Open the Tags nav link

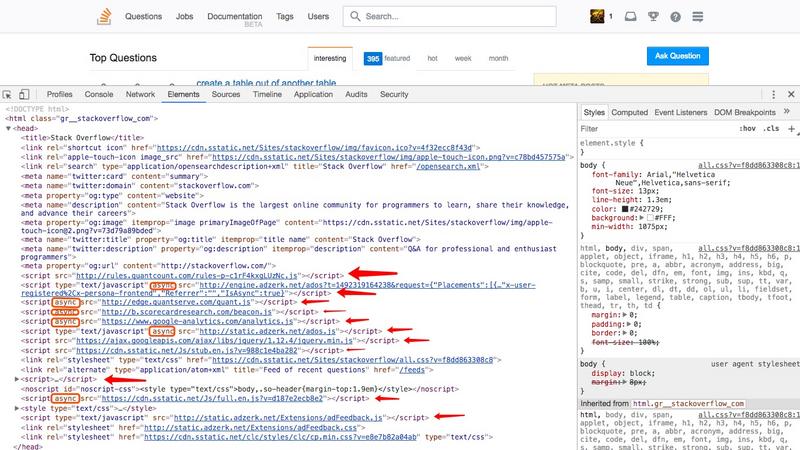click(285, 16)
